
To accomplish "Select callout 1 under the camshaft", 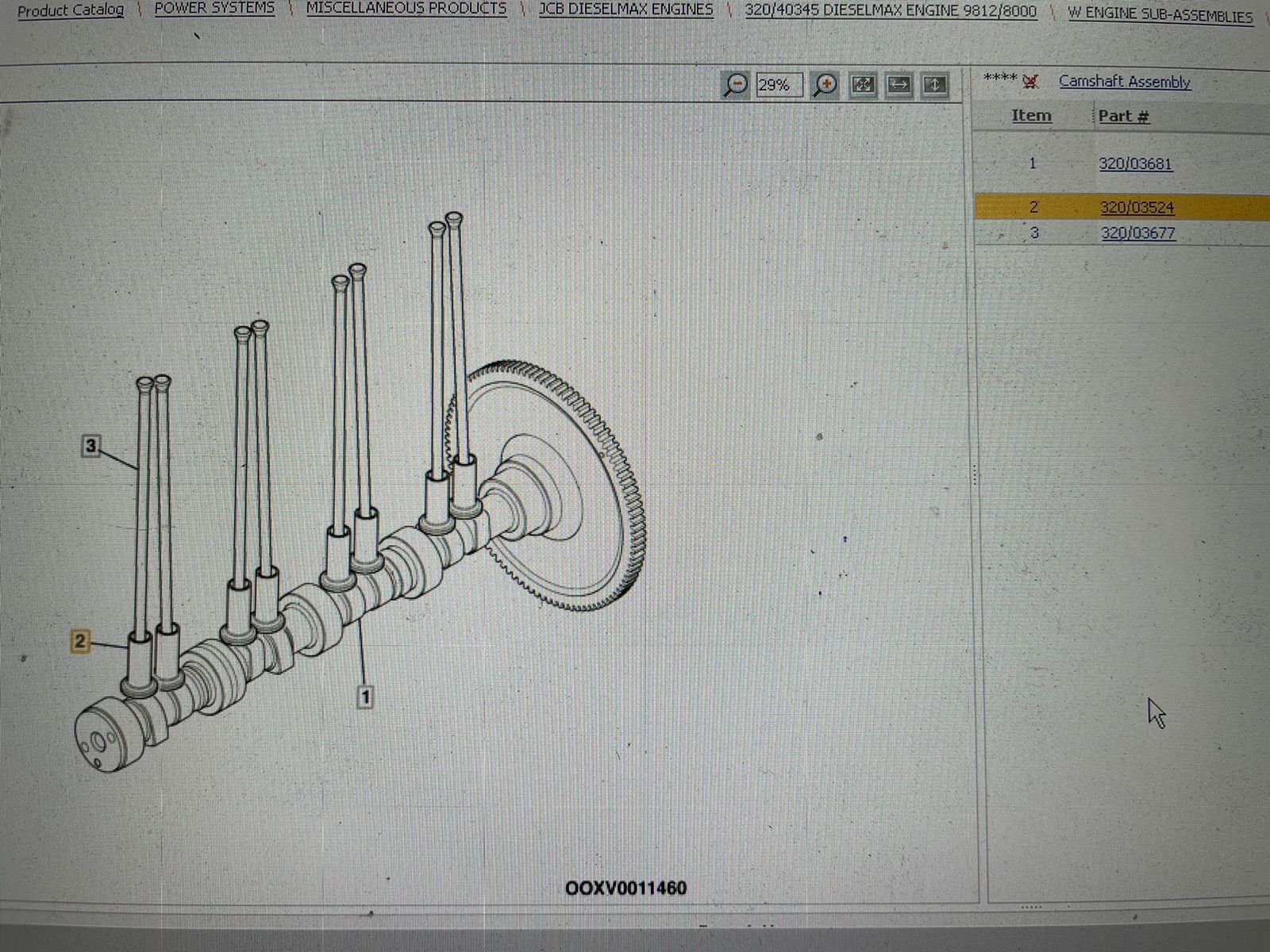I will (x=365, y=697).
